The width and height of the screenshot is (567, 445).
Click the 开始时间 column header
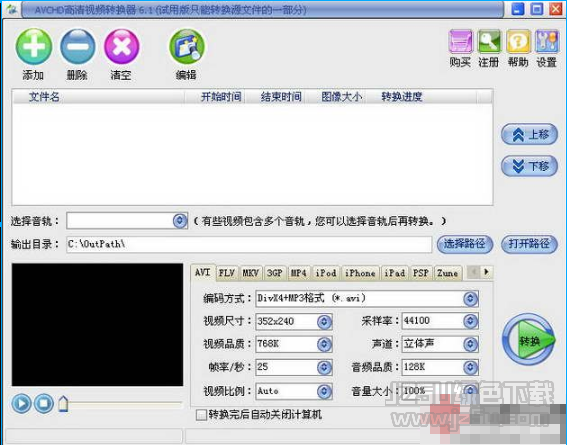click(x=214, y=97)
